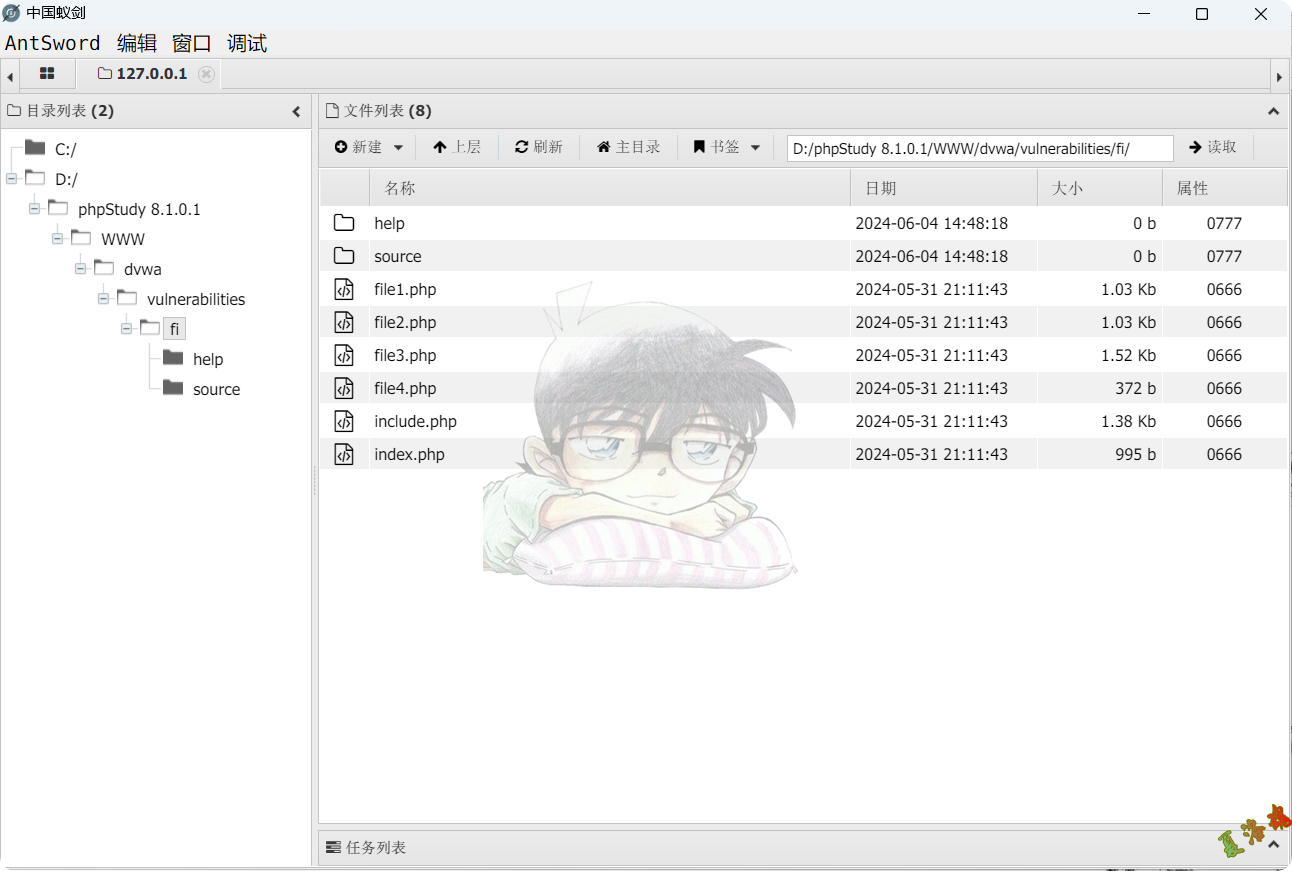This screenshot has height=871, width=1292.
Task: Click the right tab scroll arrow
Action: (1279, 76)
